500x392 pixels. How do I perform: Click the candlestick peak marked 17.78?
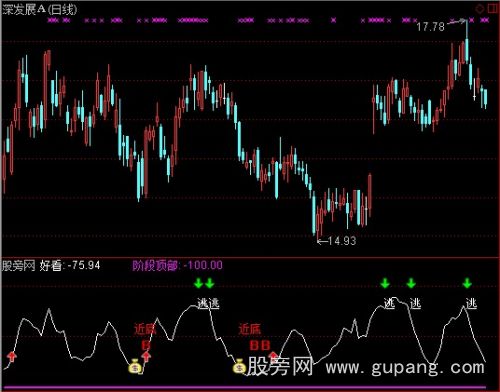pyautogui.click(x=467, y=42)
